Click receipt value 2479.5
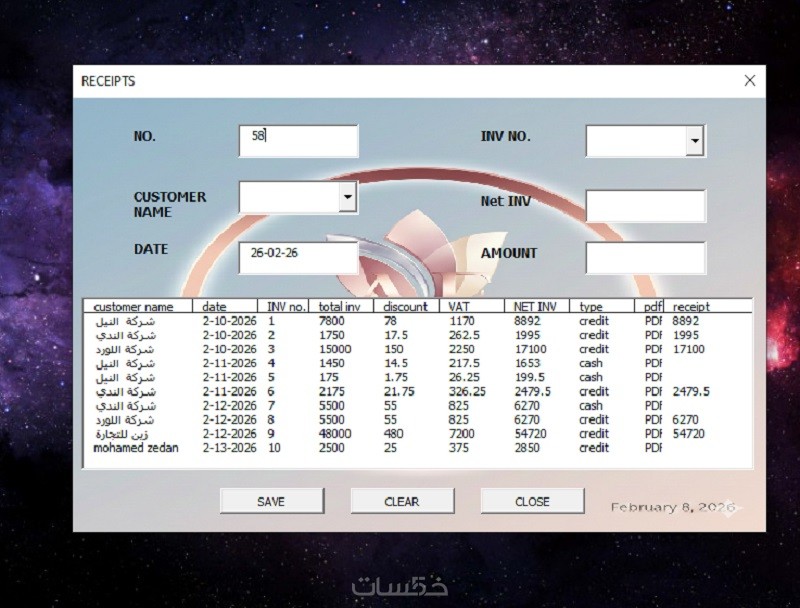 (x=691, y=392)
